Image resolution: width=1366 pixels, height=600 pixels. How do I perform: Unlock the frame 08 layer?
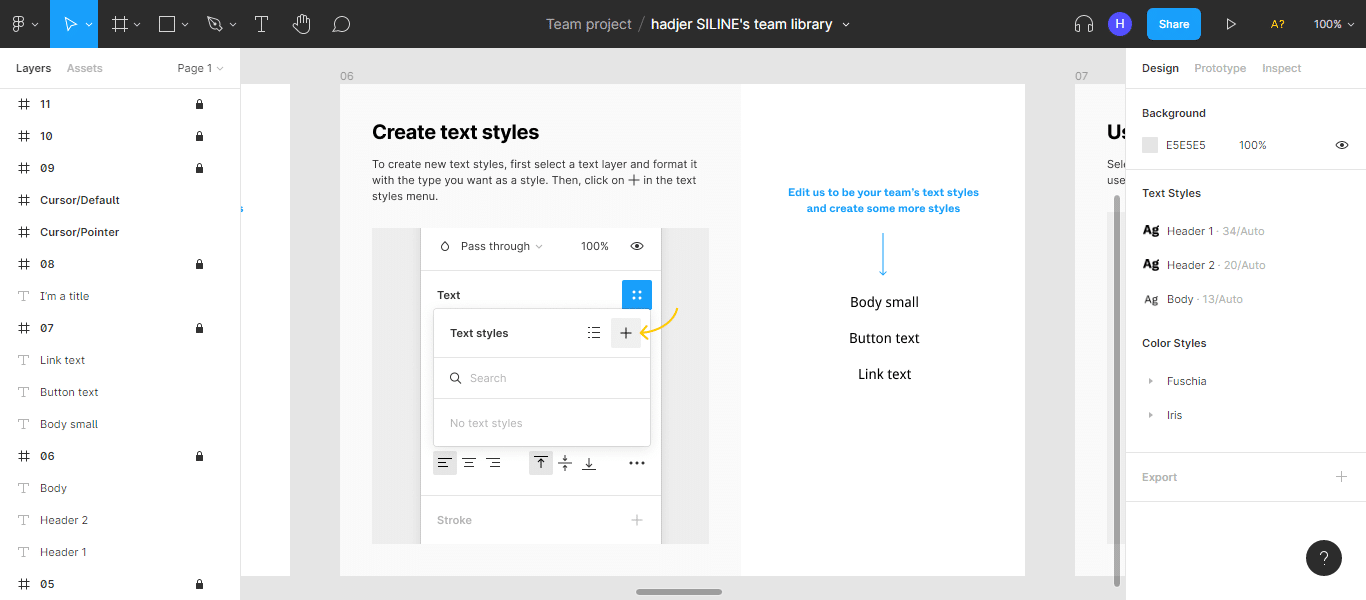[199, 264]
